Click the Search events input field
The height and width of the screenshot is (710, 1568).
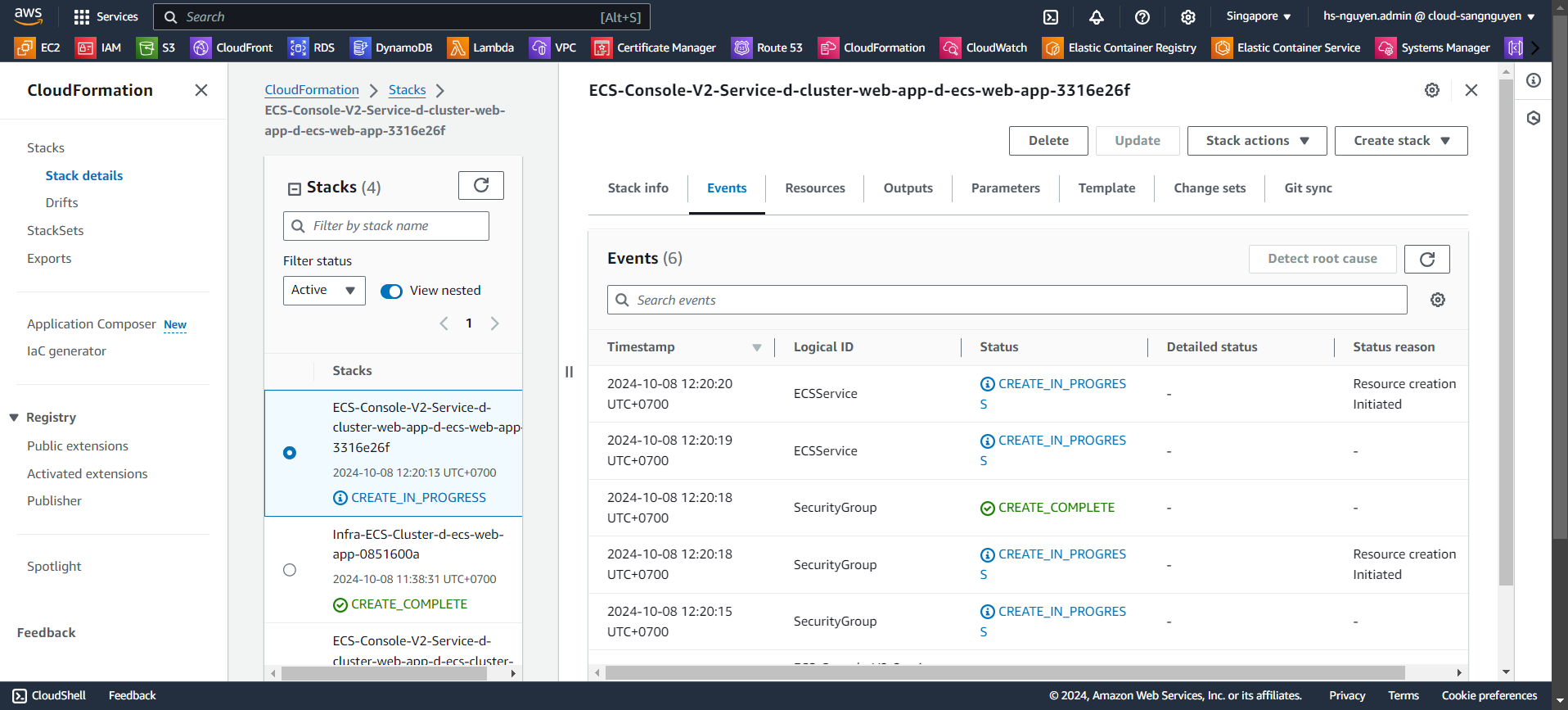[1007, 301]
